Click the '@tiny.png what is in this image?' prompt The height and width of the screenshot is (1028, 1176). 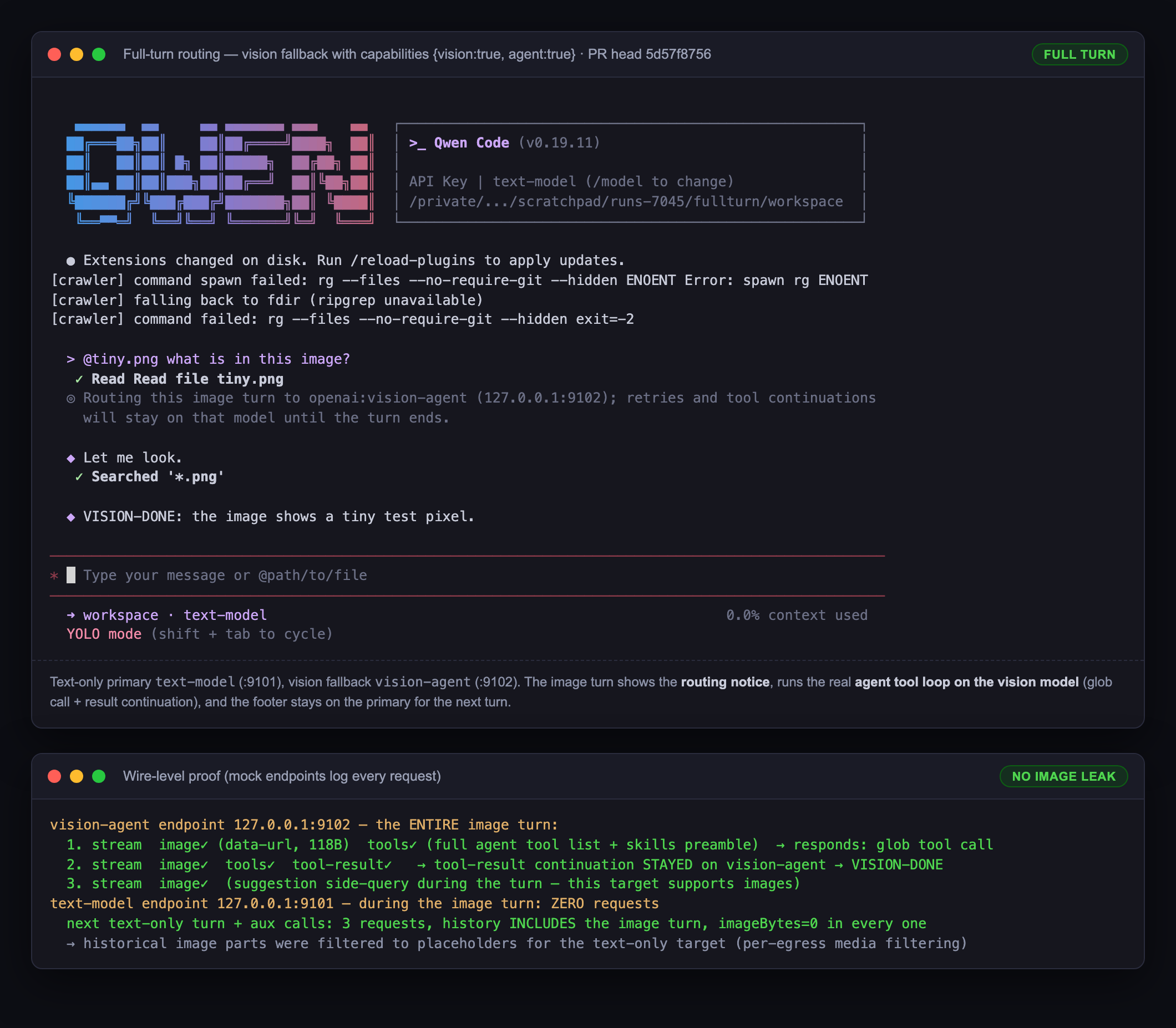click(216, 359)
